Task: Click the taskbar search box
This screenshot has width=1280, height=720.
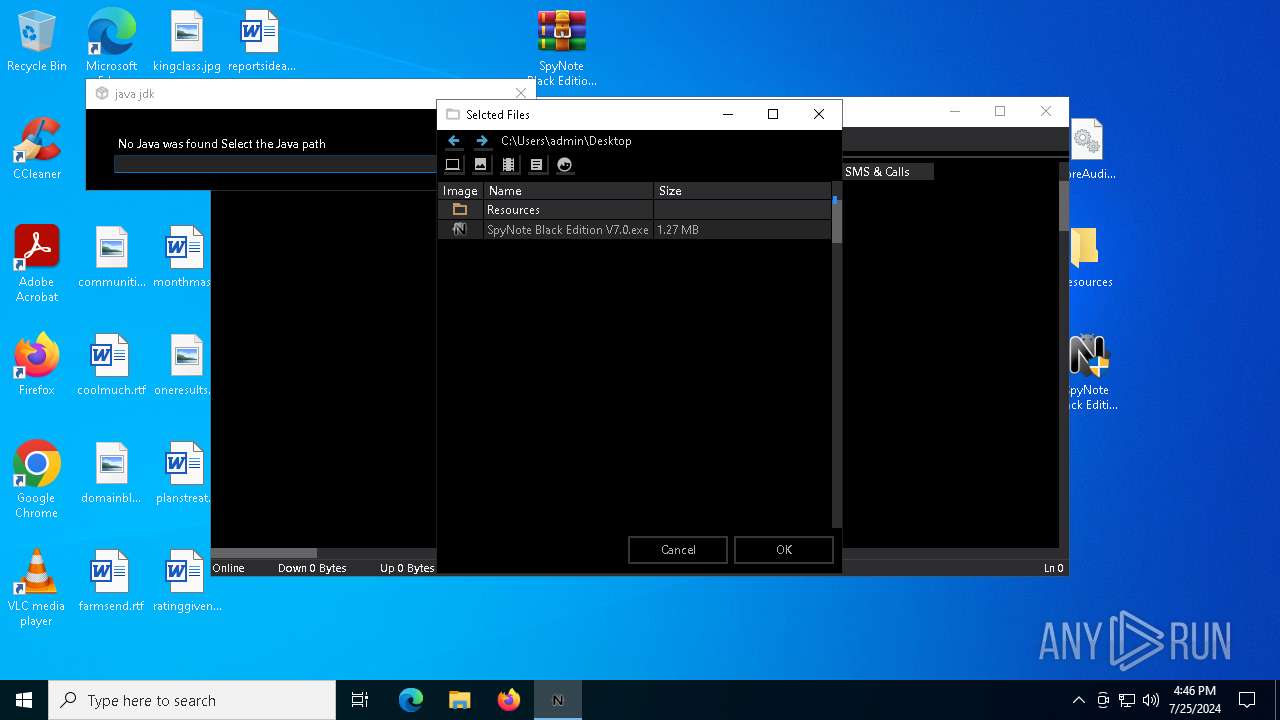Action: click(192, 700)
